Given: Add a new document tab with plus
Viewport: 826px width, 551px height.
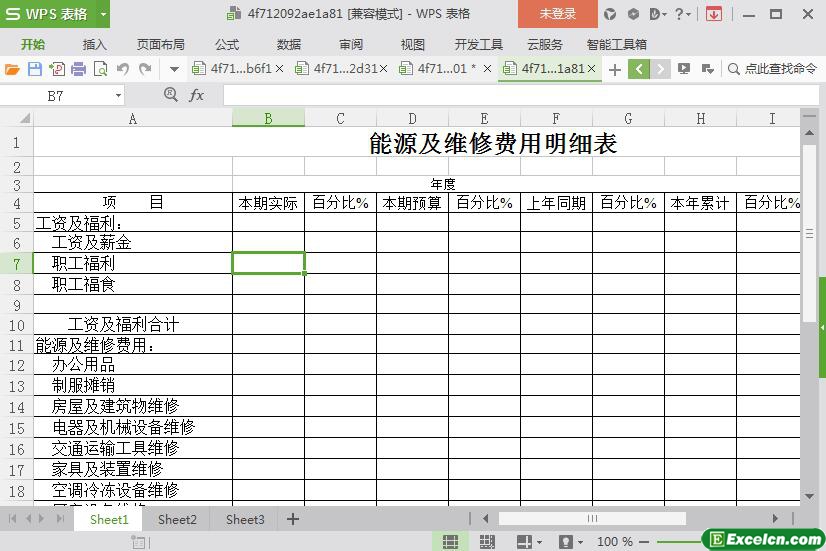Looking at the screenshot, I should pyautogui.click(x=614, y=69).
